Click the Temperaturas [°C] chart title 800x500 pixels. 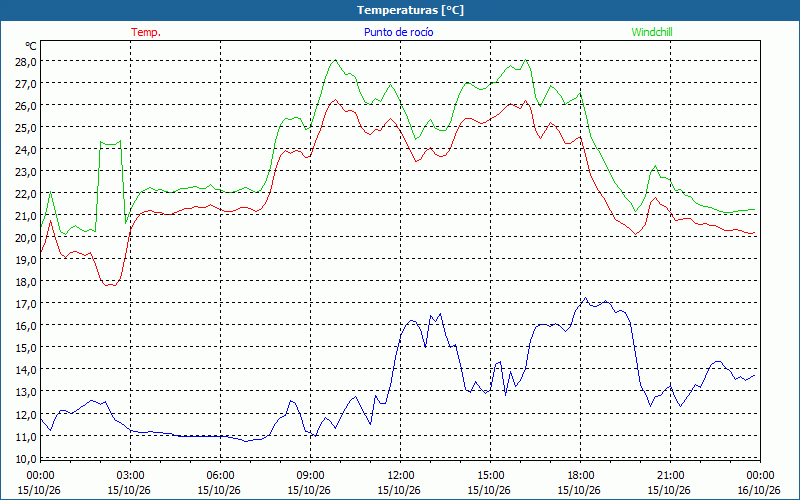coord(410,10)
